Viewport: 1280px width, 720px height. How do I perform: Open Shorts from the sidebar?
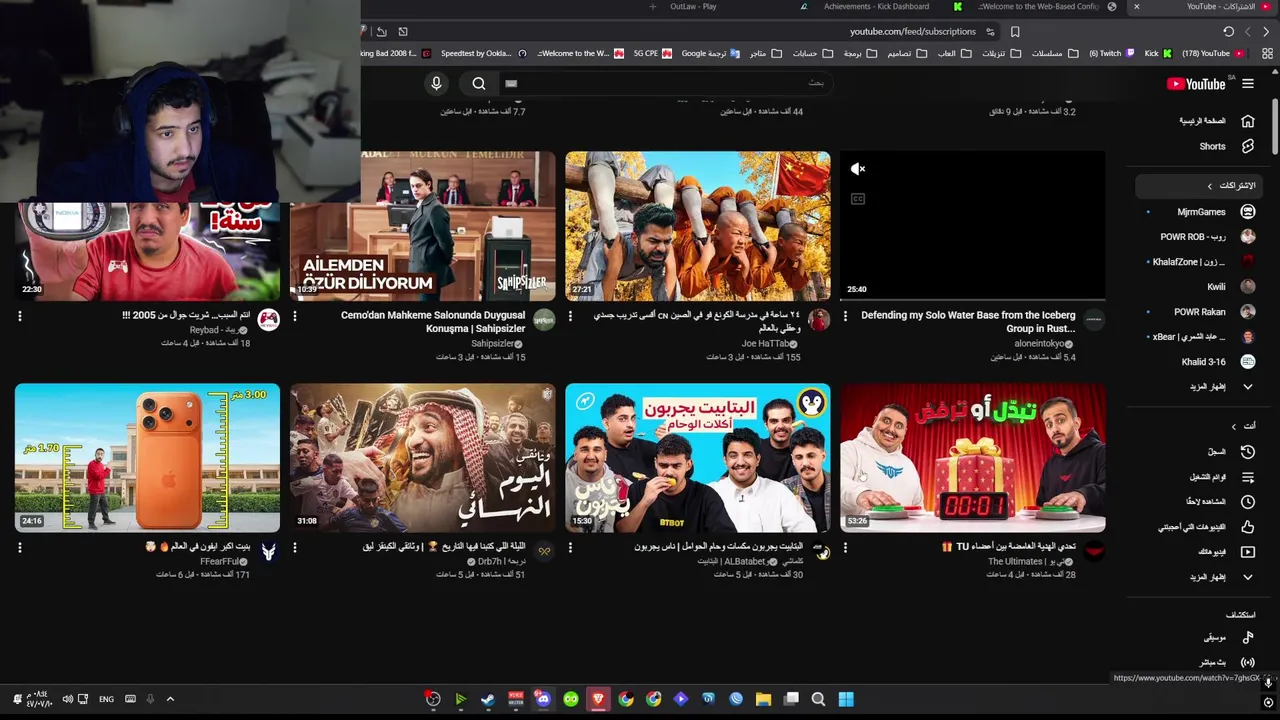1215,146
